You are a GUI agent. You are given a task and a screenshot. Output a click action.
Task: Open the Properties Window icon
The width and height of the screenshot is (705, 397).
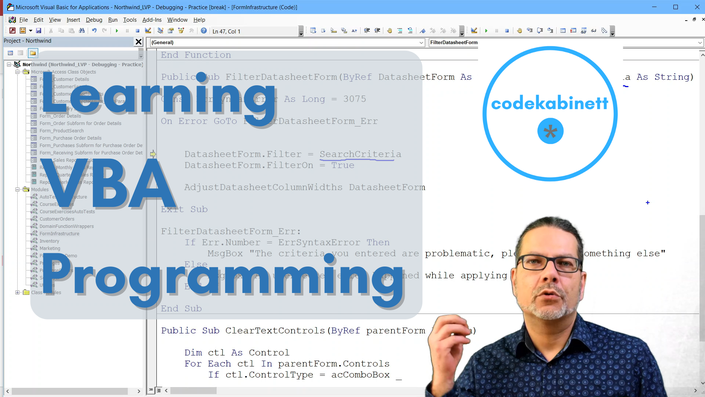170,31
